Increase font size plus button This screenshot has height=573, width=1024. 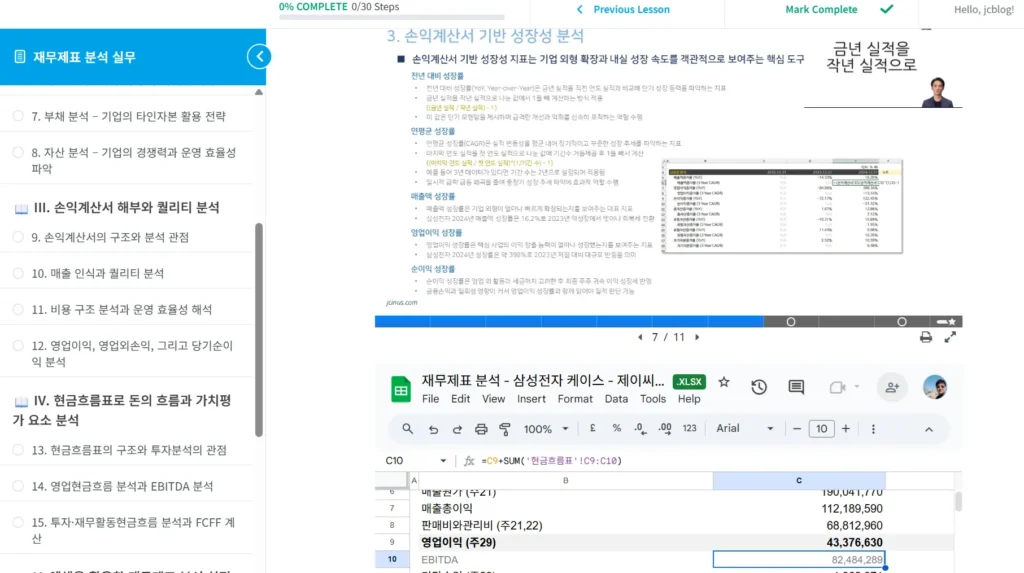point(846,429)
